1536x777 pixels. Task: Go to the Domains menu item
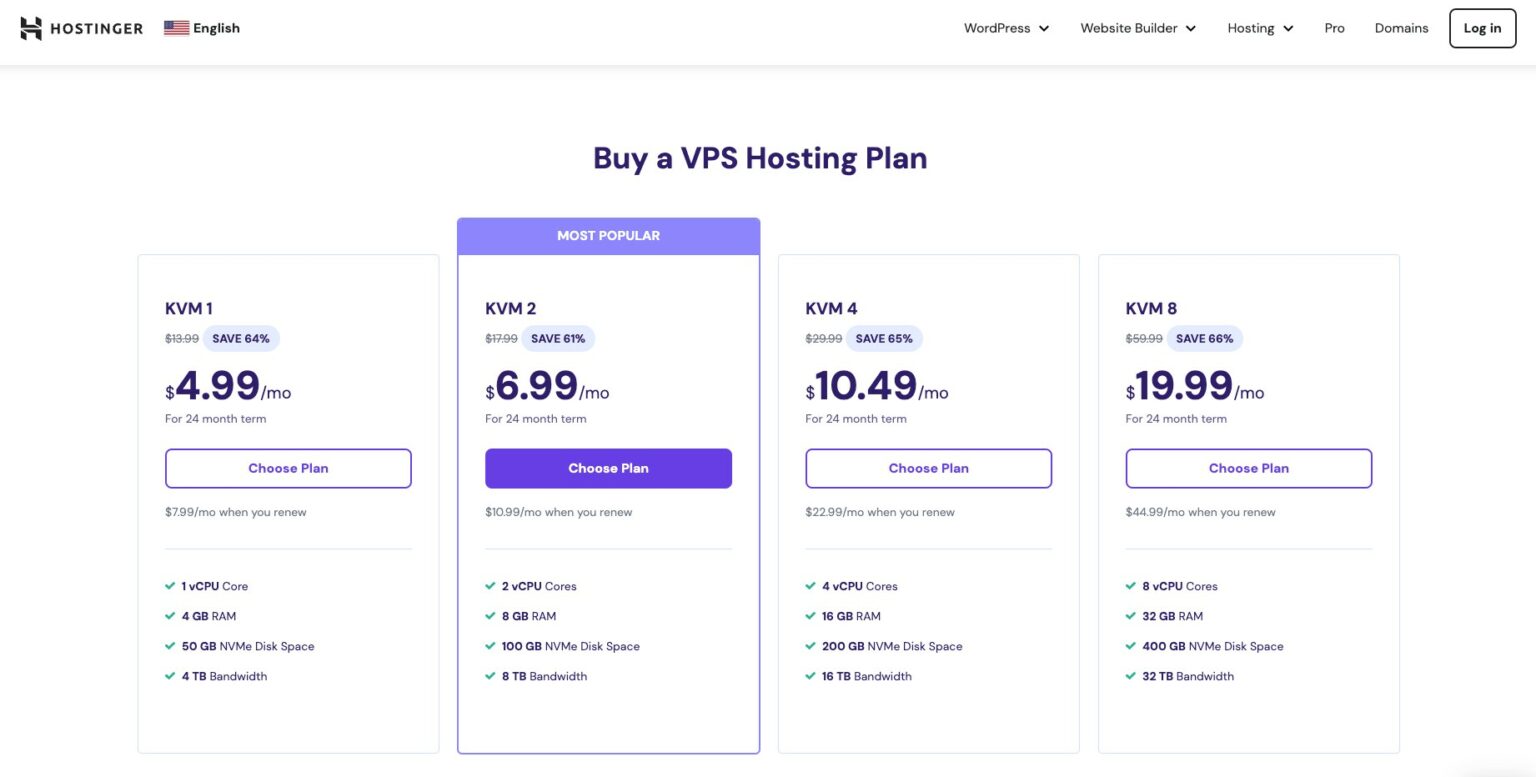click(1401, 28)
